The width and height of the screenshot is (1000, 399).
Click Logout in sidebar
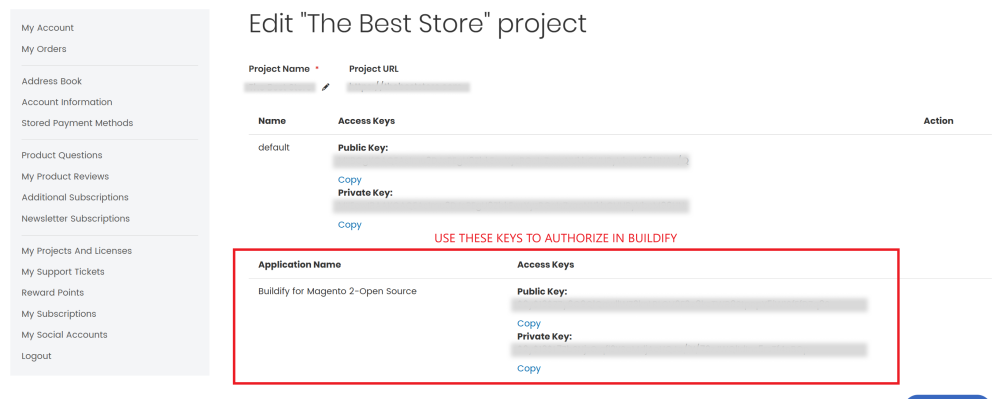(x=36, y=356)
